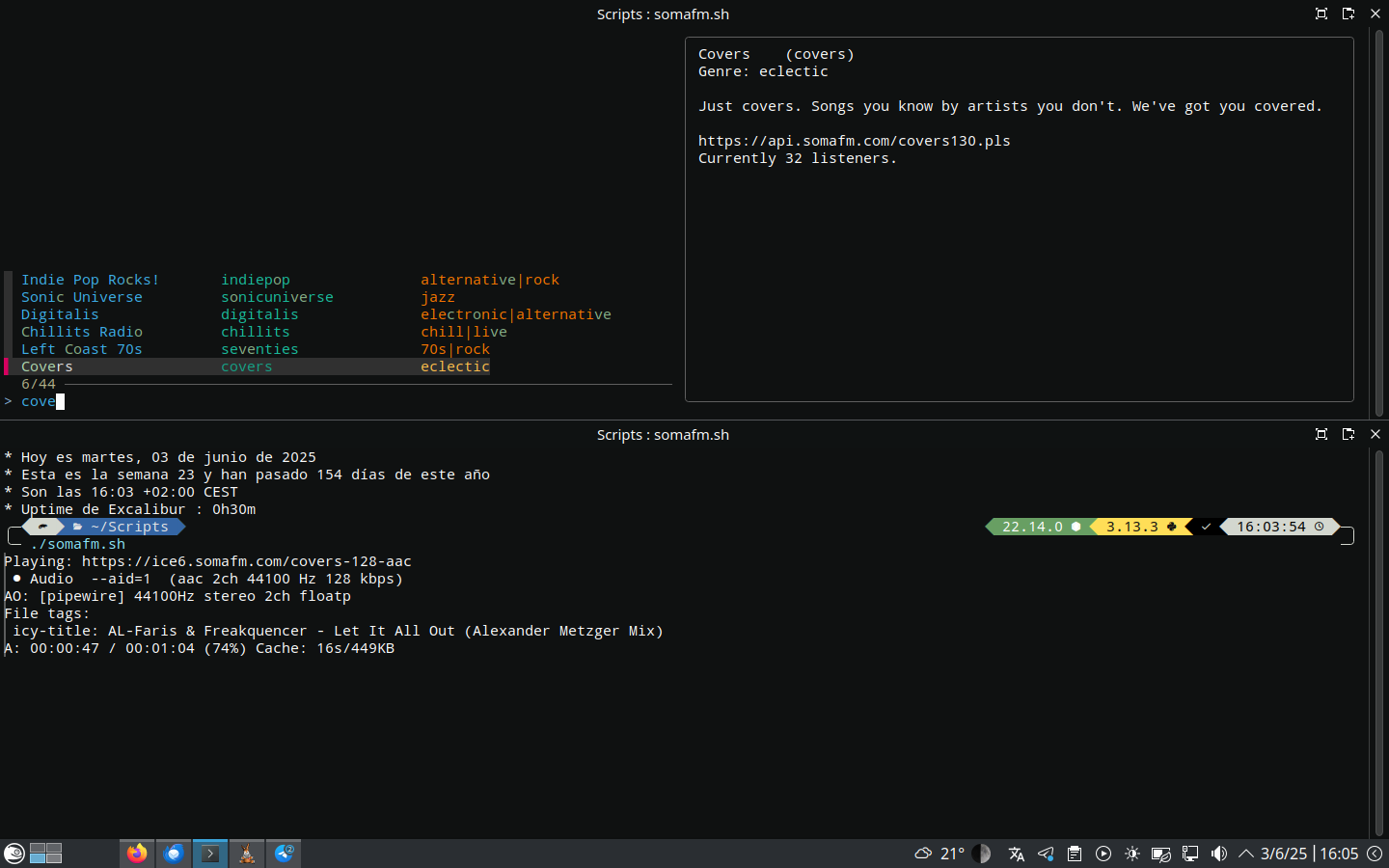1389x868 pixels.
Task: Open the network connections tray icon
Action: [1190, 854]
